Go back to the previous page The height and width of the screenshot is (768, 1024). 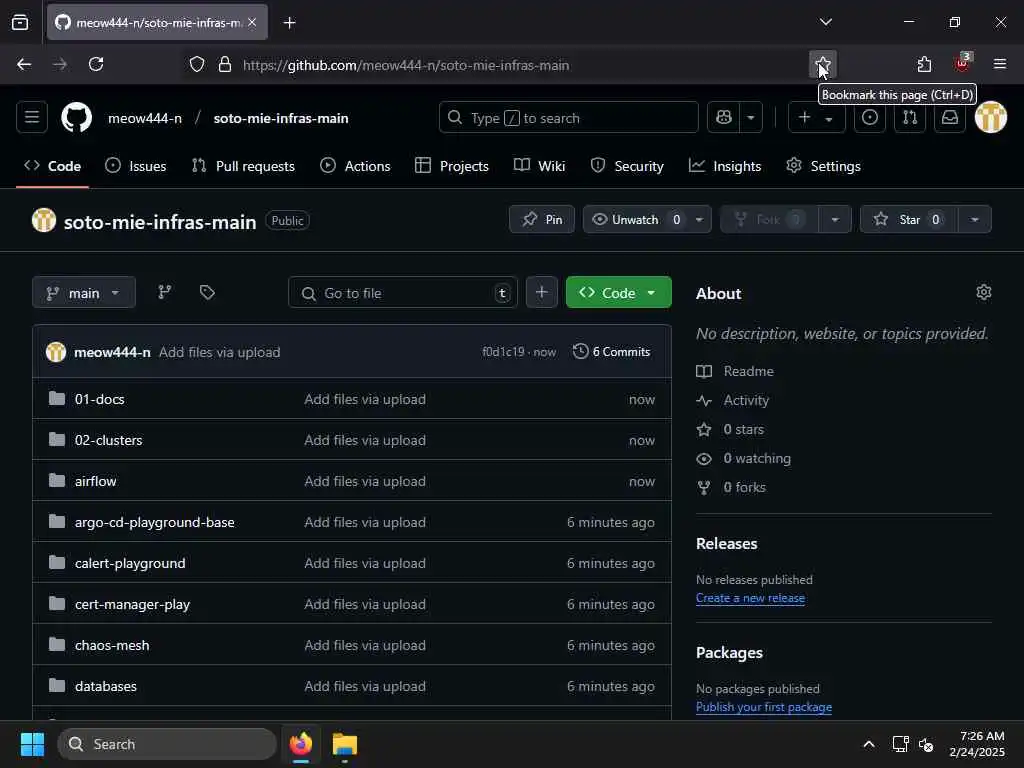24,65
